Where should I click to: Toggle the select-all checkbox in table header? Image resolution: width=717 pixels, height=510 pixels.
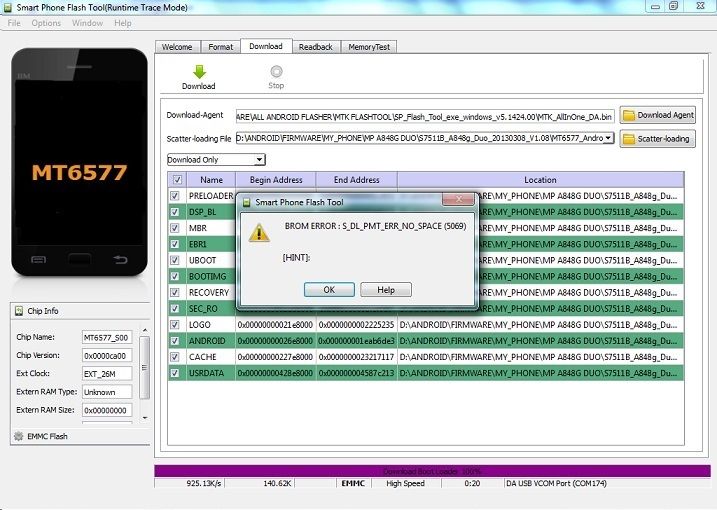tap(177, 180)
